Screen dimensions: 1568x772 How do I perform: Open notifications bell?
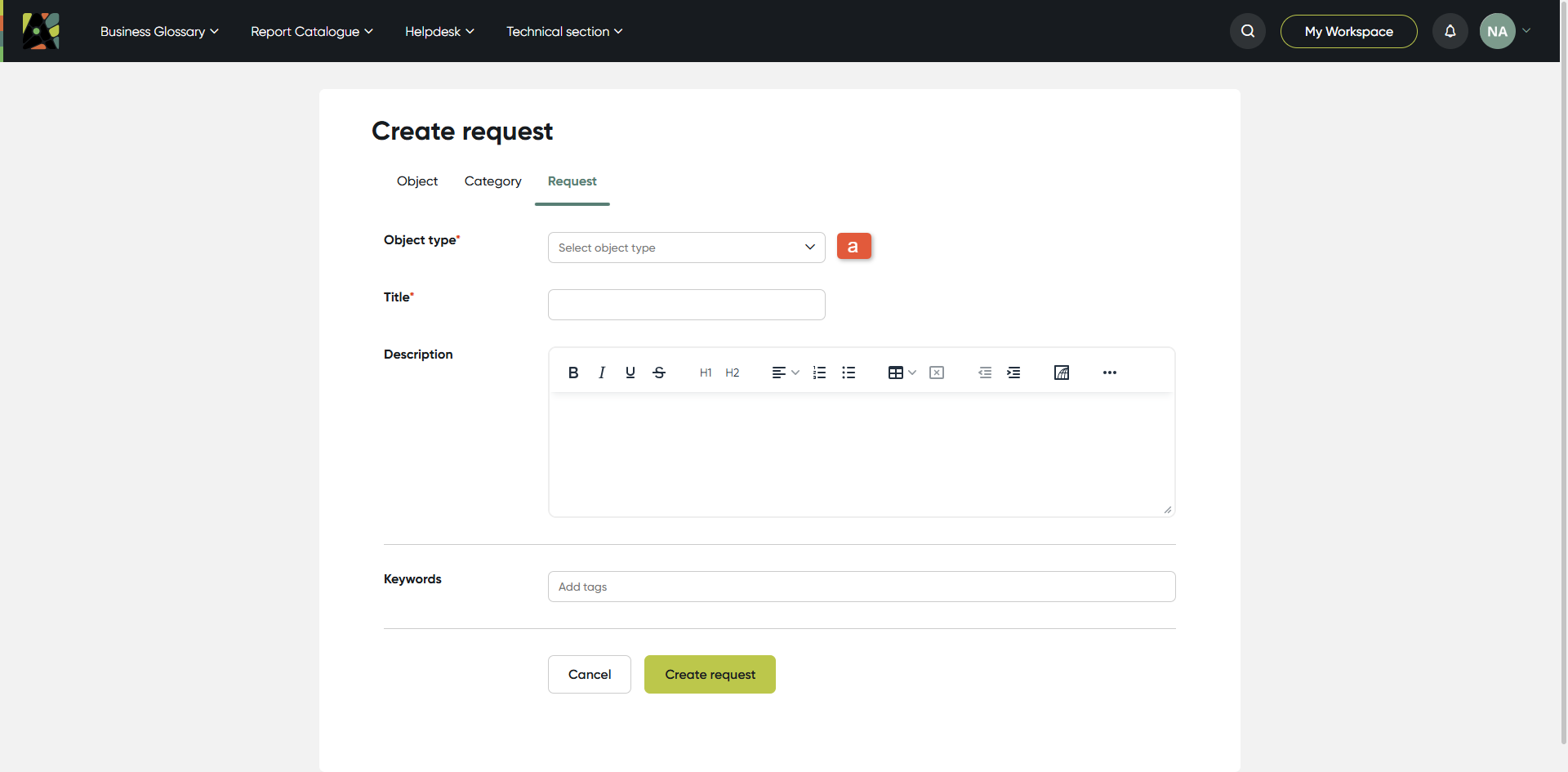pyautogui.click(x=1450, y=31)
